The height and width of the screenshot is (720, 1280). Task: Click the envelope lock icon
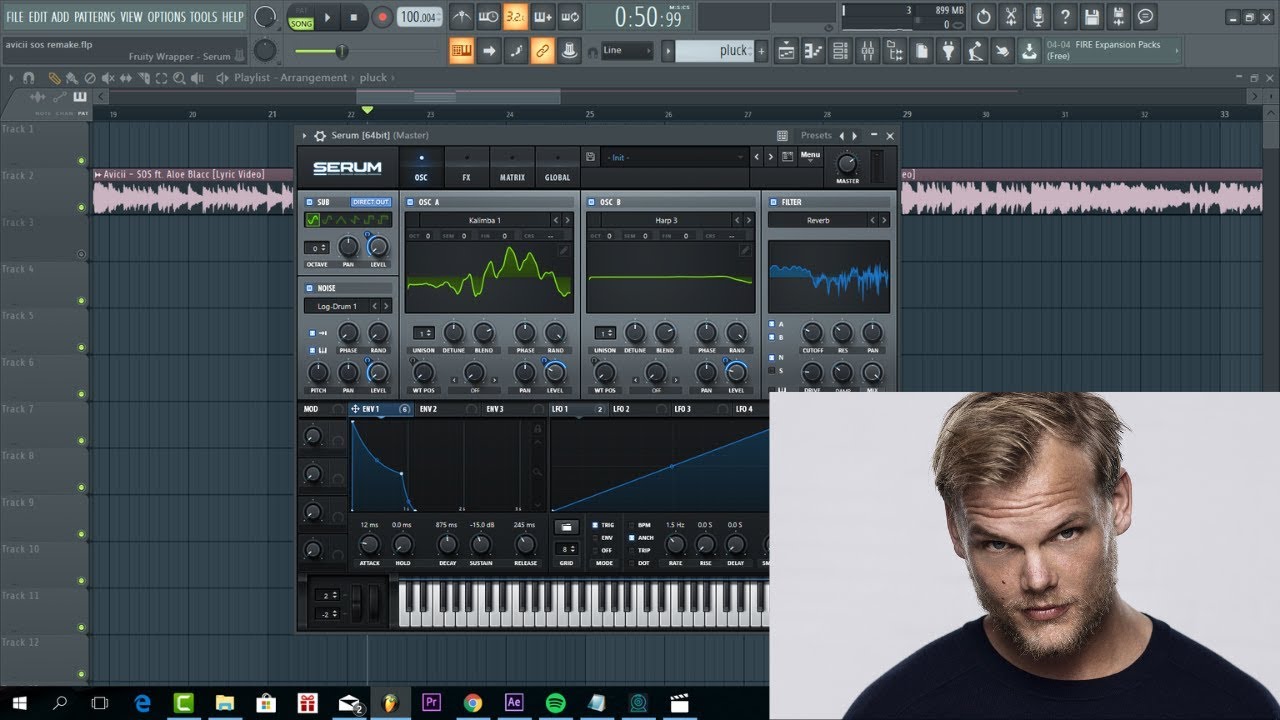pyautogui.click(x=537, y=429)
